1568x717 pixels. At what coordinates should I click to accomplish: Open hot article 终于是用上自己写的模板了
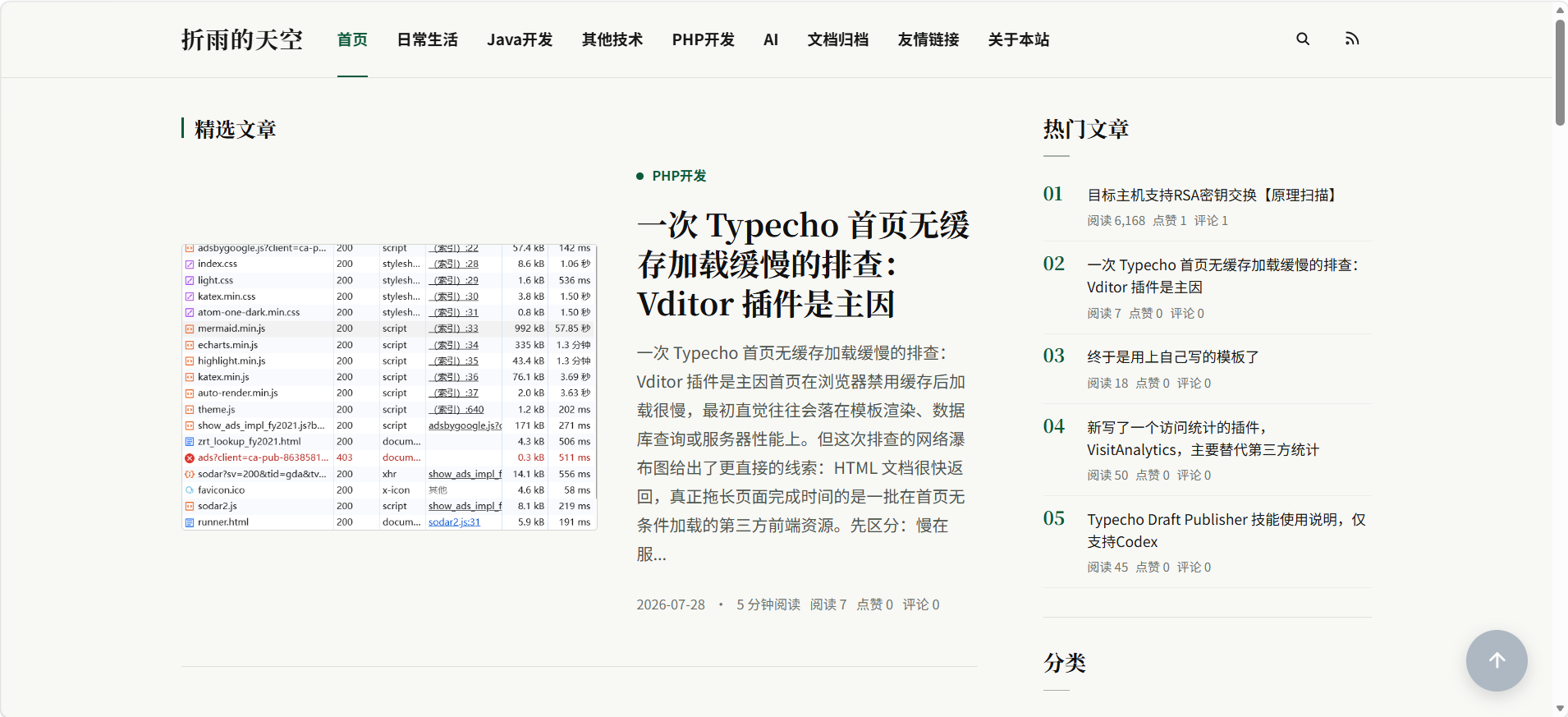coord(1173,356)
